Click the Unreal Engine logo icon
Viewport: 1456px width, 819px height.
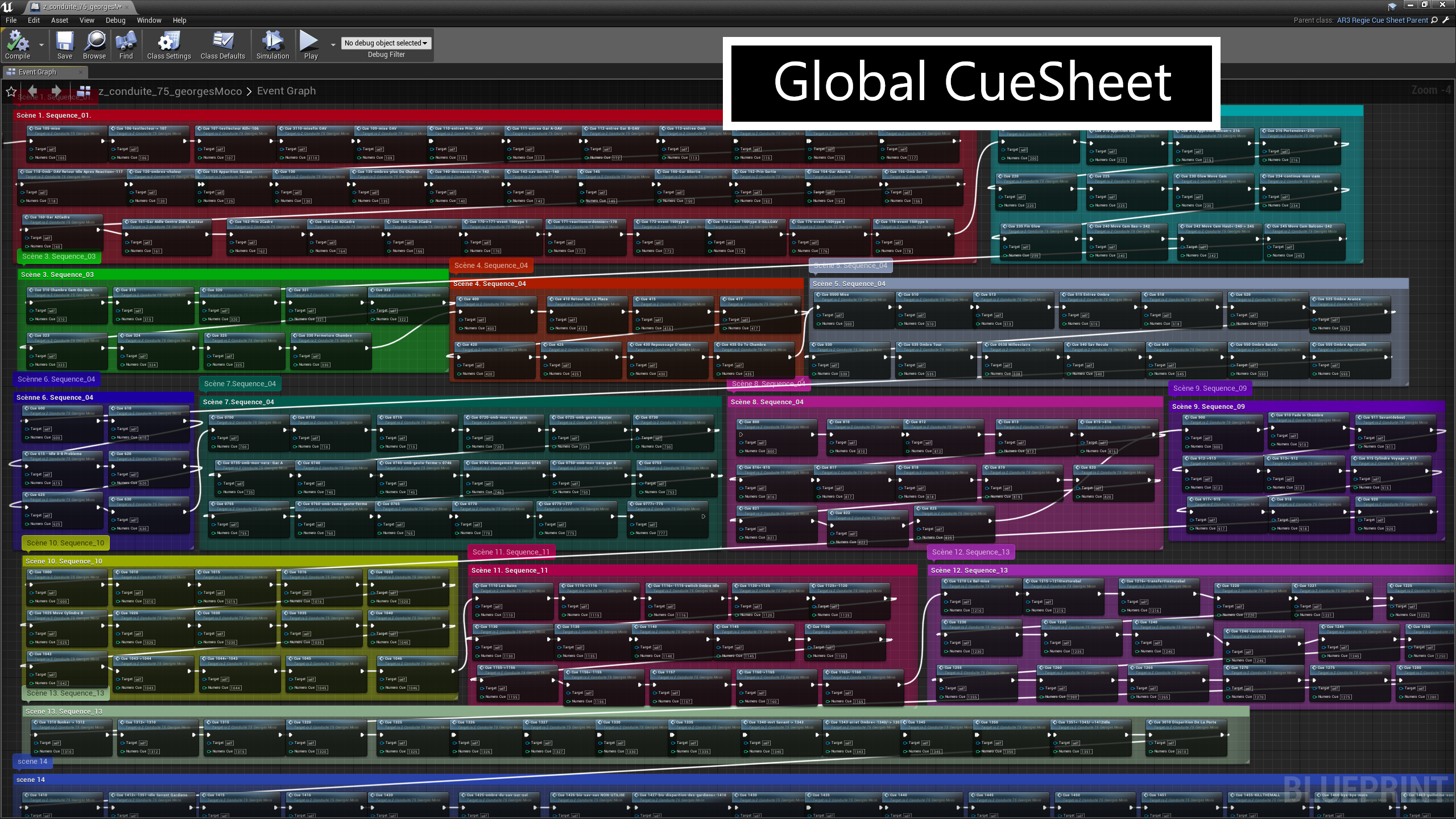click(x=7, y=7)
